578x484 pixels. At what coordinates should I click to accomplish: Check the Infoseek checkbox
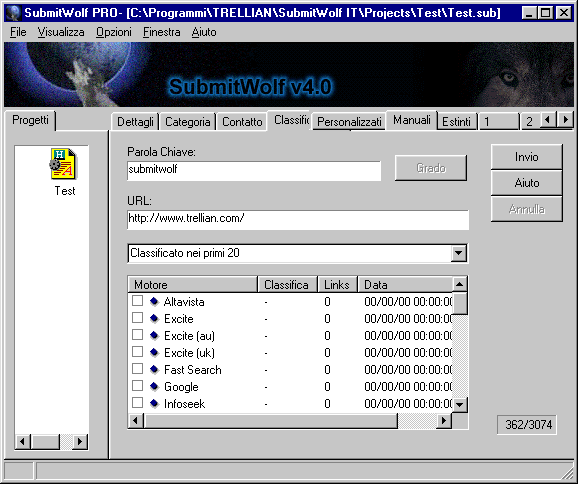[x=137, y=403]
